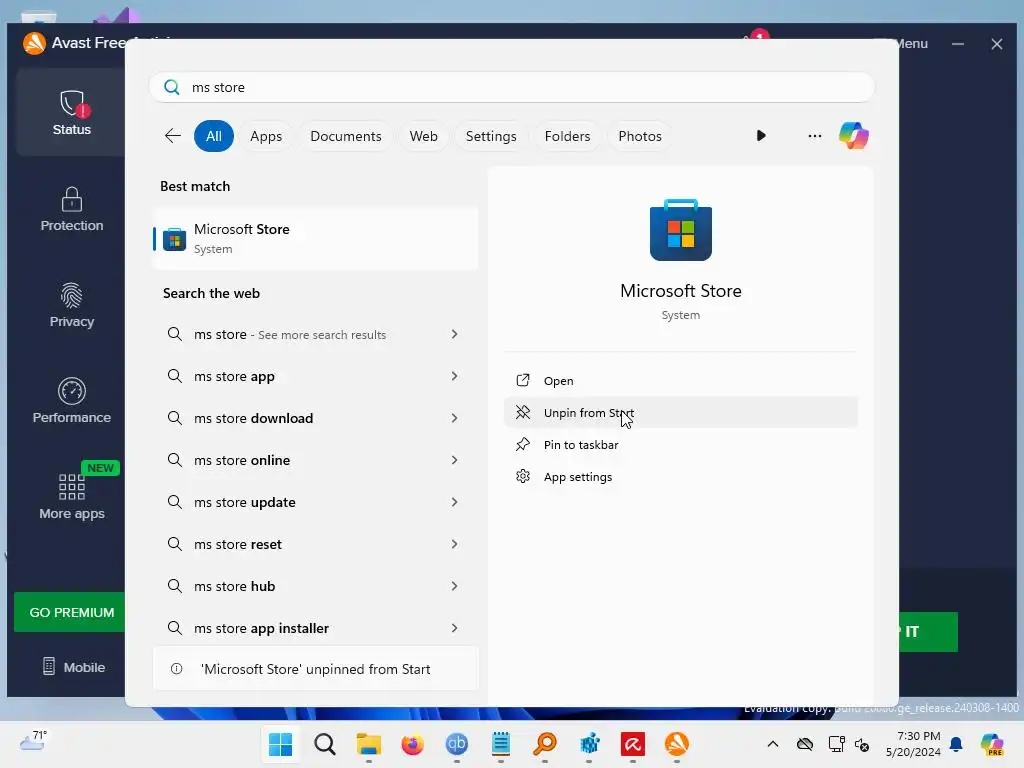Expand 'ms store' see more results arrow
The height and width of the screenshot is (768, 1024).
click(455, 334)
